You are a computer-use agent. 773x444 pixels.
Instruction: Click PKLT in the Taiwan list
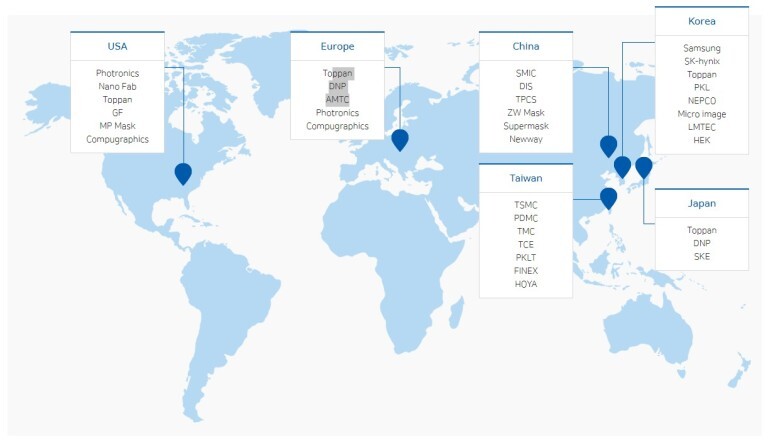click(x=526, y=258)
